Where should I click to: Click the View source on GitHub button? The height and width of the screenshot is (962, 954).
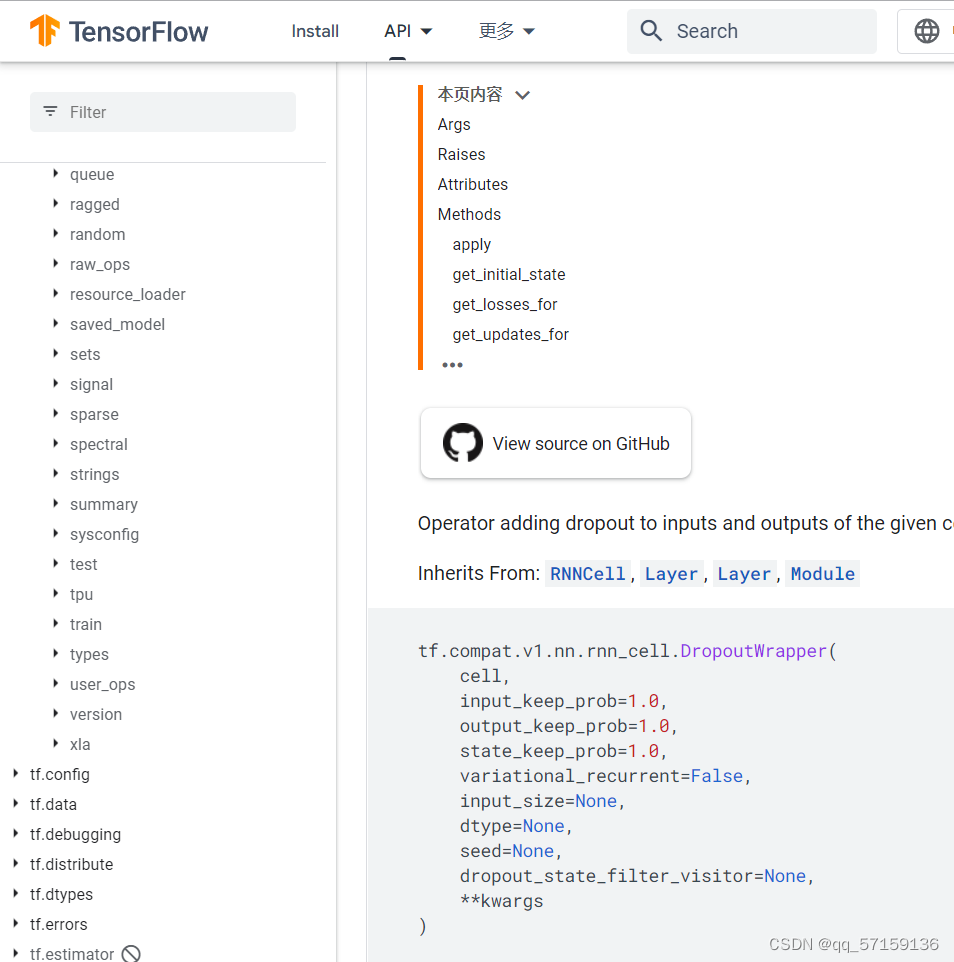click(x=555, y=442)
